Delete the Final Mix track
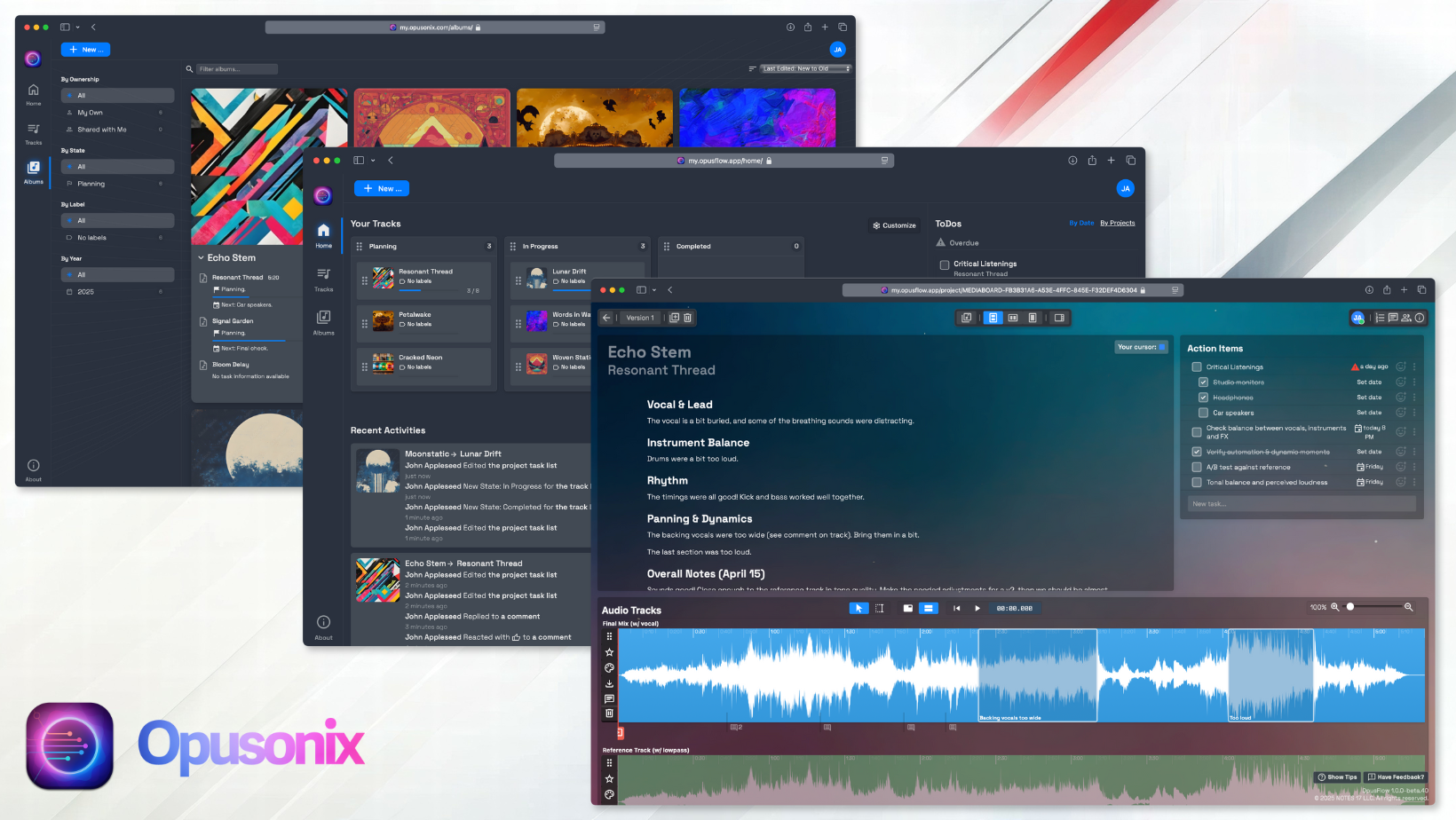Viewport: 1456px width, 820px height. (x=609, y=713)
